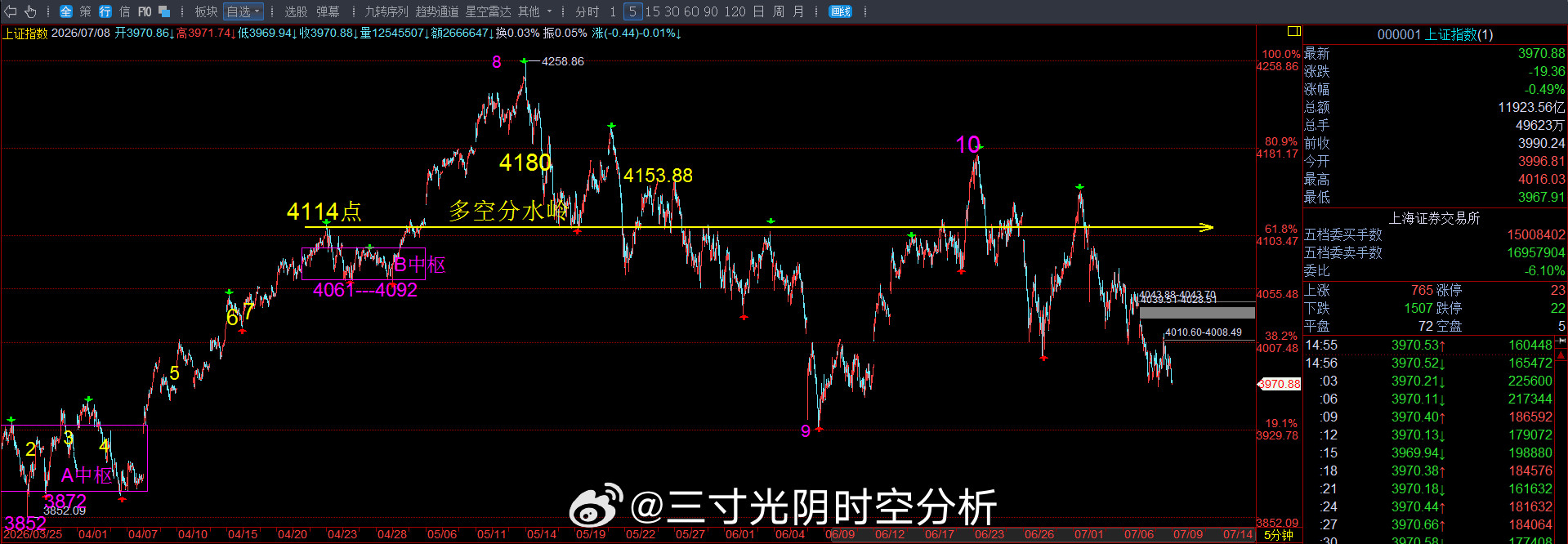Click the 38.2% Fibonacci level label
This screenshot has width=1568, height=544.
tap(1280, 337)
